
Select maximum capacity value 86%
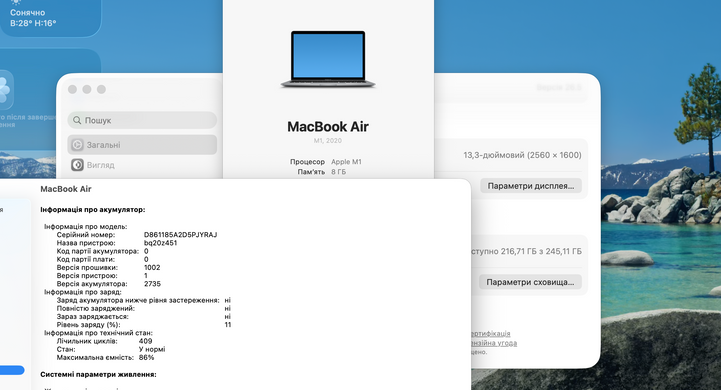click(x=146, y=357)
